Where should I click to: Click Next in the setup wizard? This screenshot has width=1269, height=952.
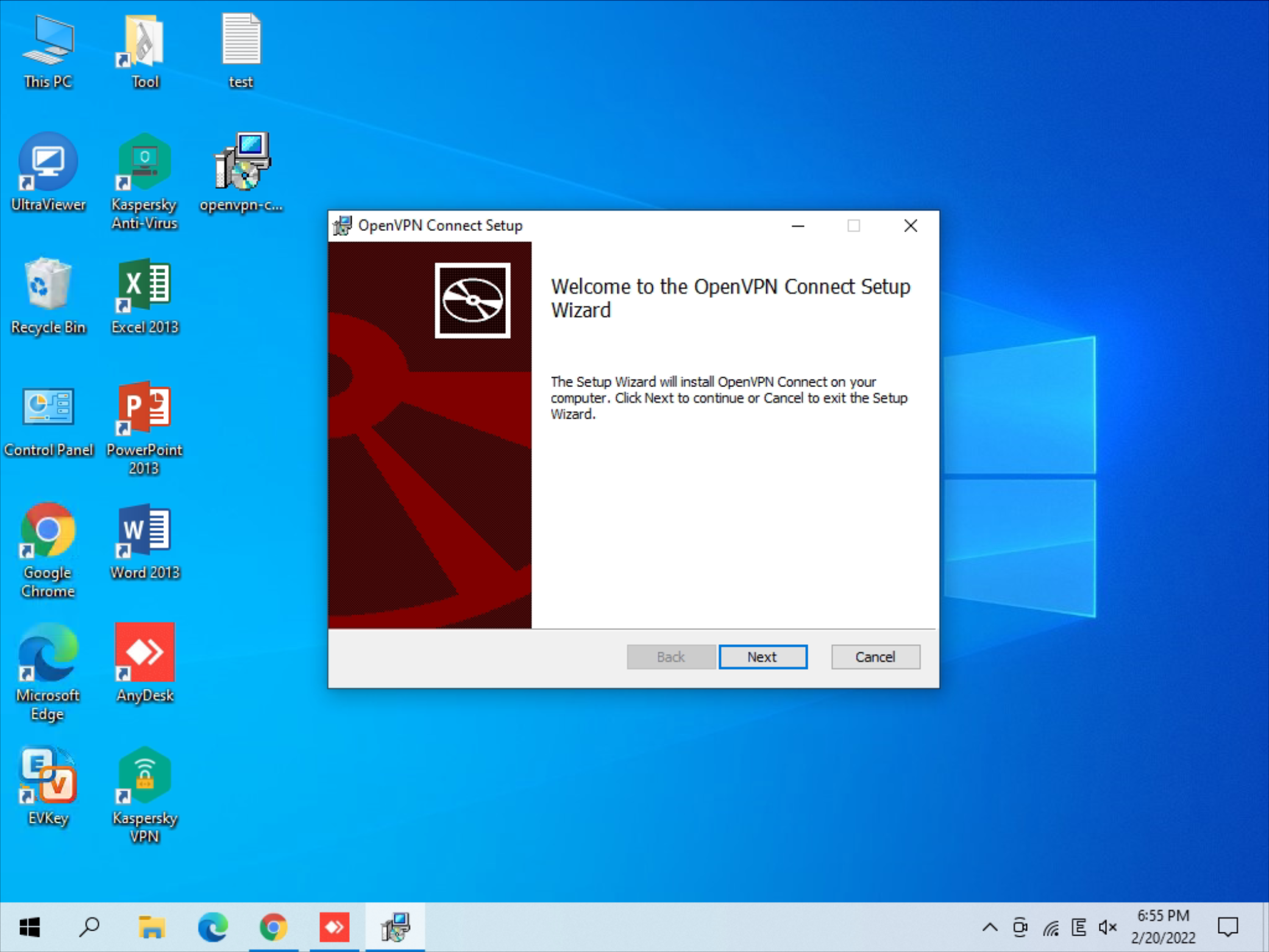762,656
